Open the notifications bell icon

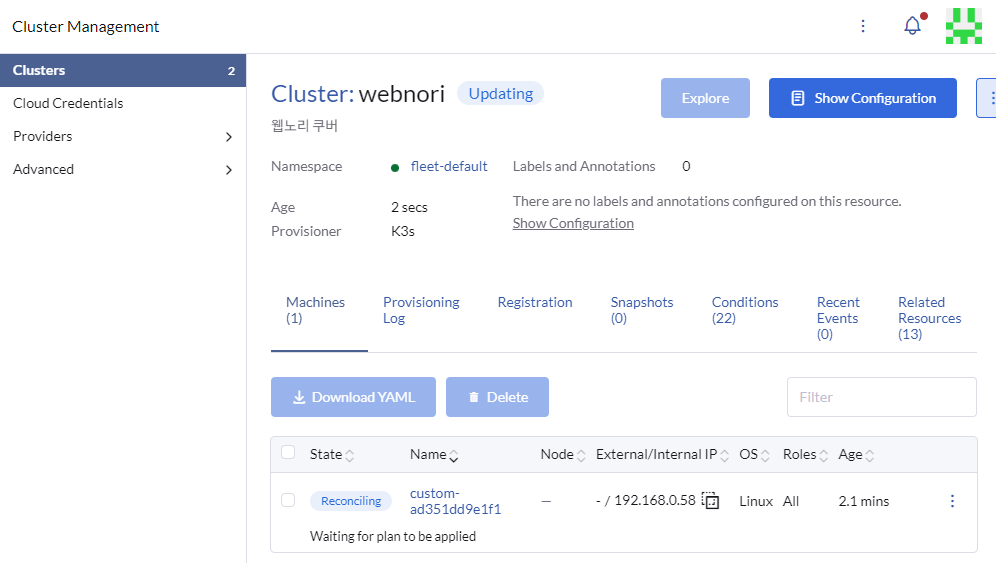click(x=912, y=26)
